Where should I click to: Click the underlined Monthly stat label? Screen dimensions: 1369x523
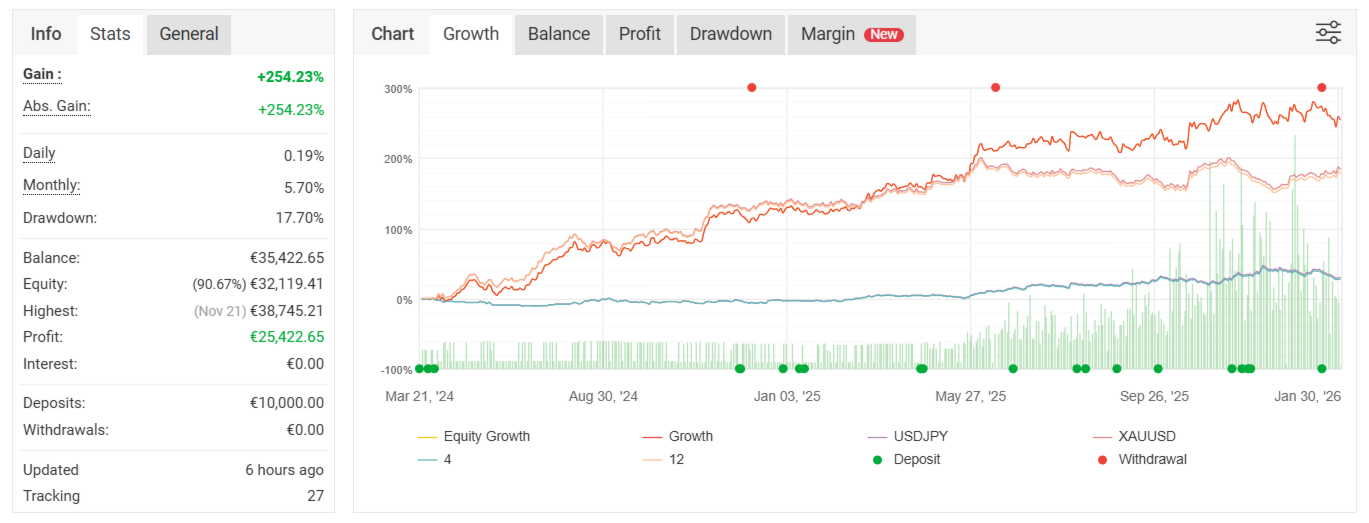click(x=51, y=186)
